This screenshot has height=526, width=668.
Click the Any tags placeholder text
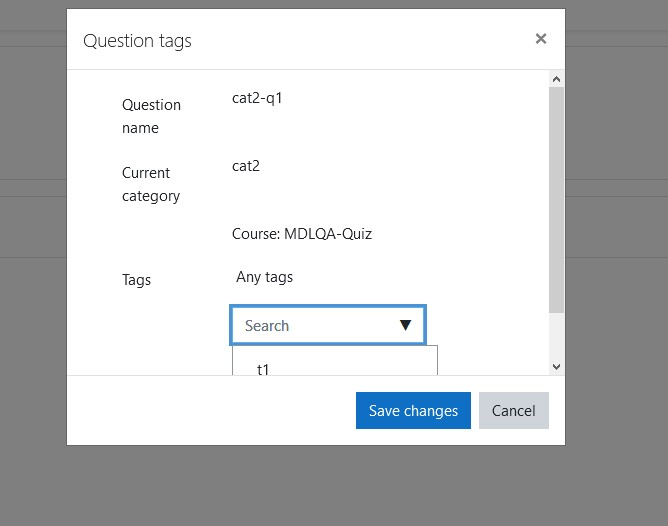coord(265,277)
